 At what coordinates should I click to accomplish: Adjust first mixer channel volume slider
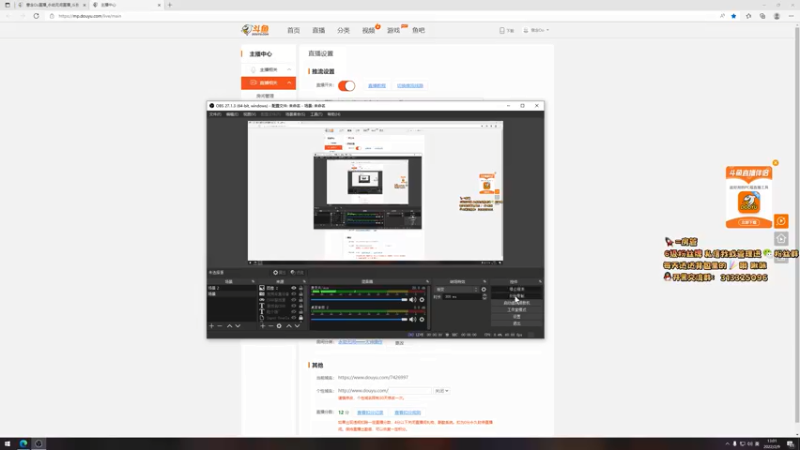(359, 300)
